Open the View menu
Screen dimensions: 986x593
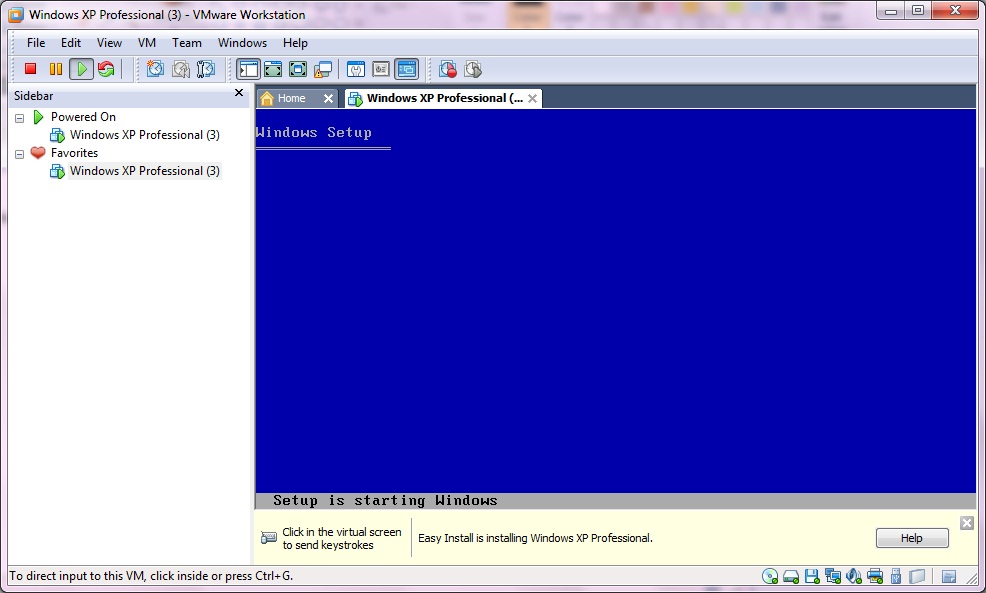tap(109, 43)
